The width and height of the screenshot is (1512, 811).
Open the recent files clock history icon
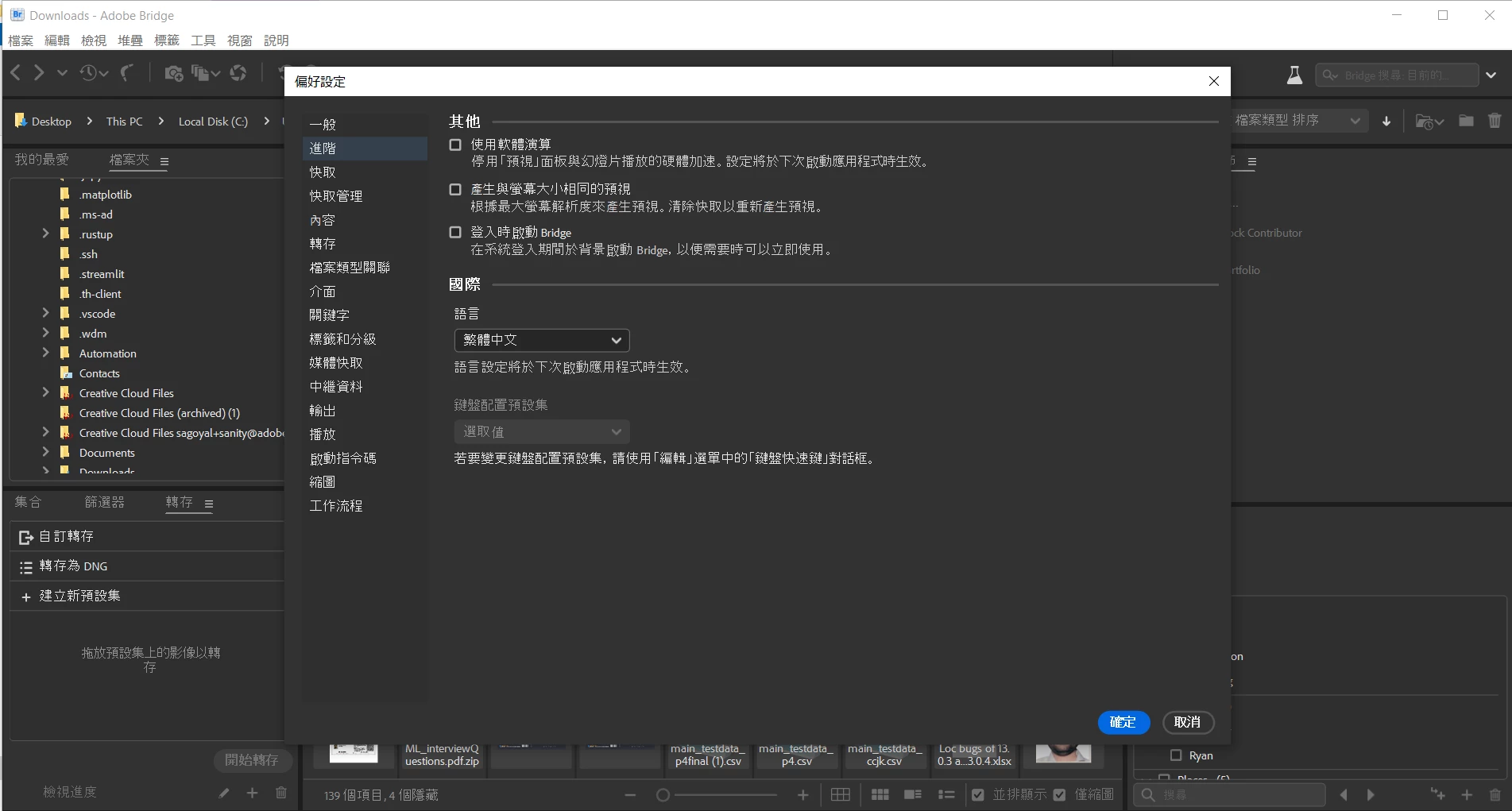click(94, 73)
